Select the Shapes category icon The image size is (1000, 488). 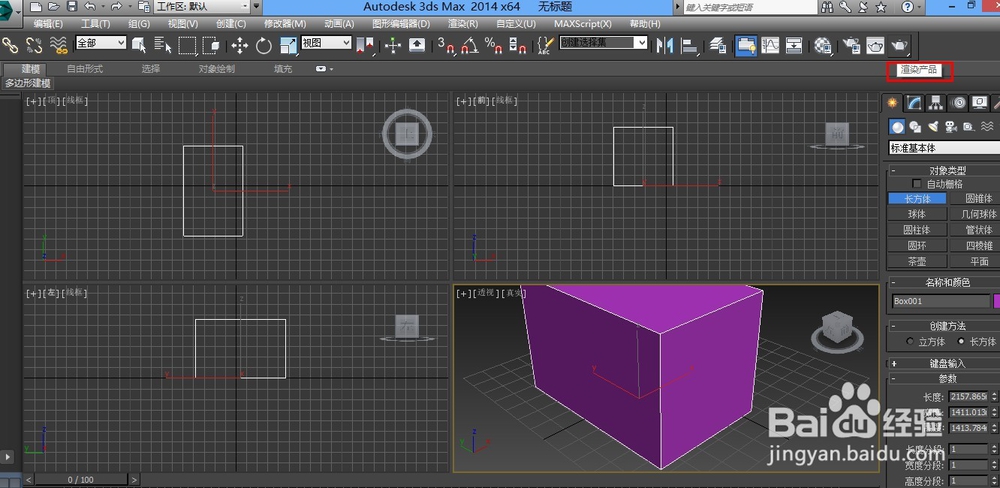tap(915, 126)
